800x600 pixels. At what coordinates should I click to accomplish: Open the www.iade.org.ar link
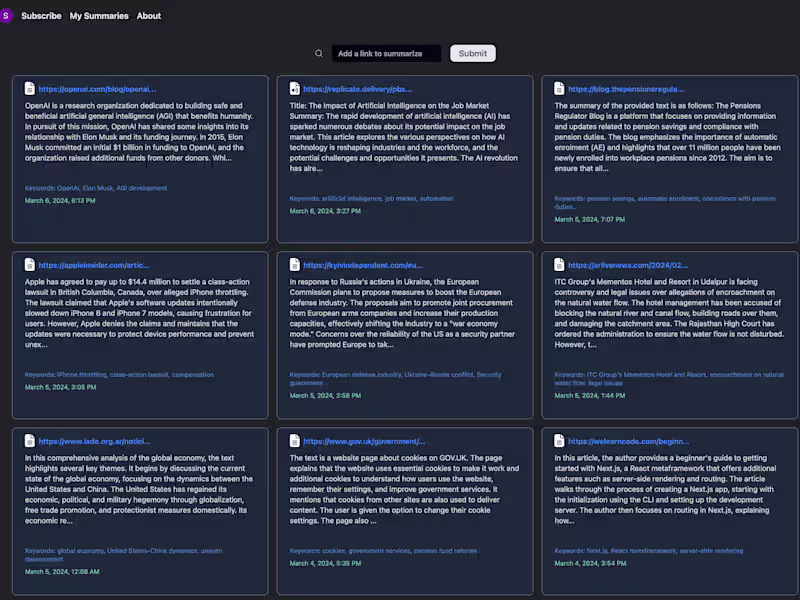coord(94,441)
